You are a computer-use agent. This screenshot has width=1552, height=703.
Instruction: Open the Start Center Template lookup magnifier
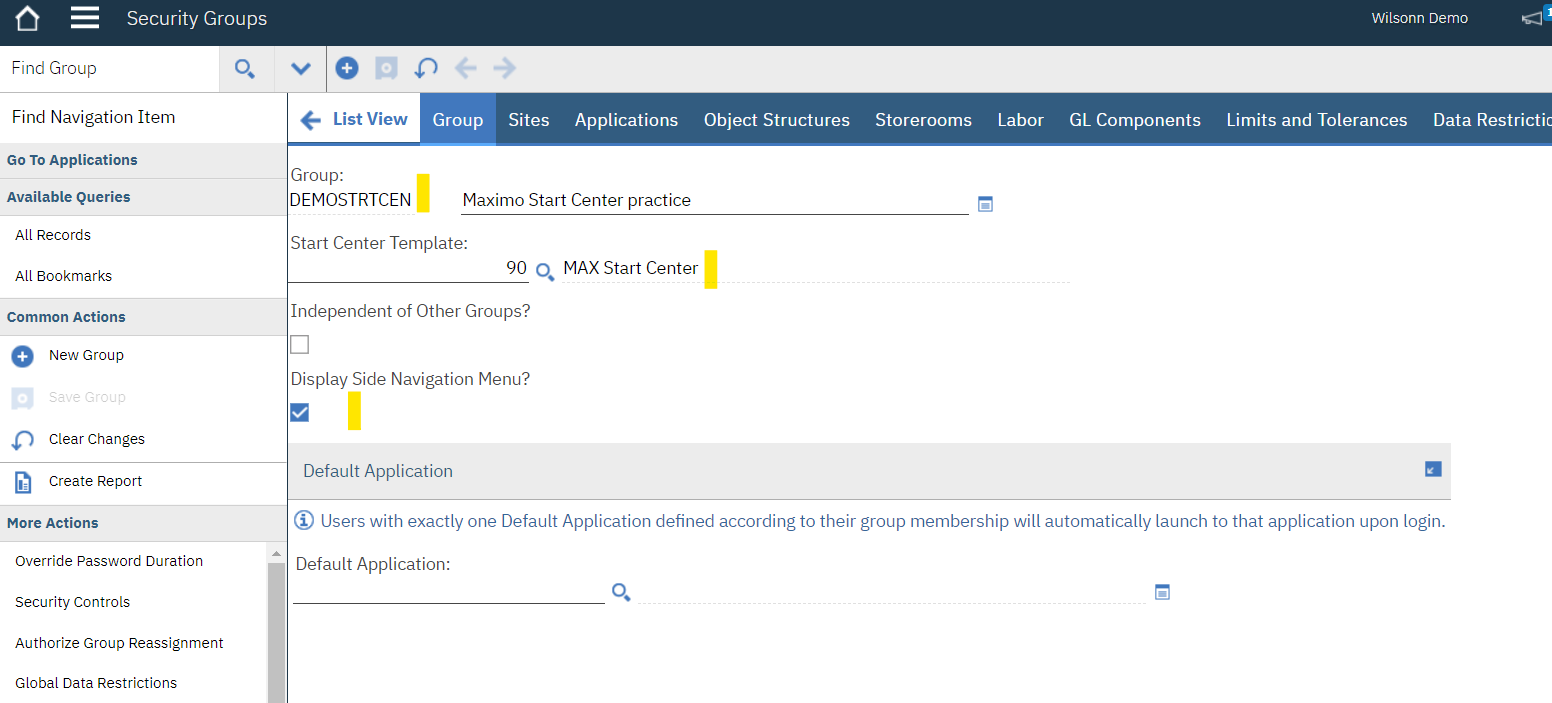544,271
